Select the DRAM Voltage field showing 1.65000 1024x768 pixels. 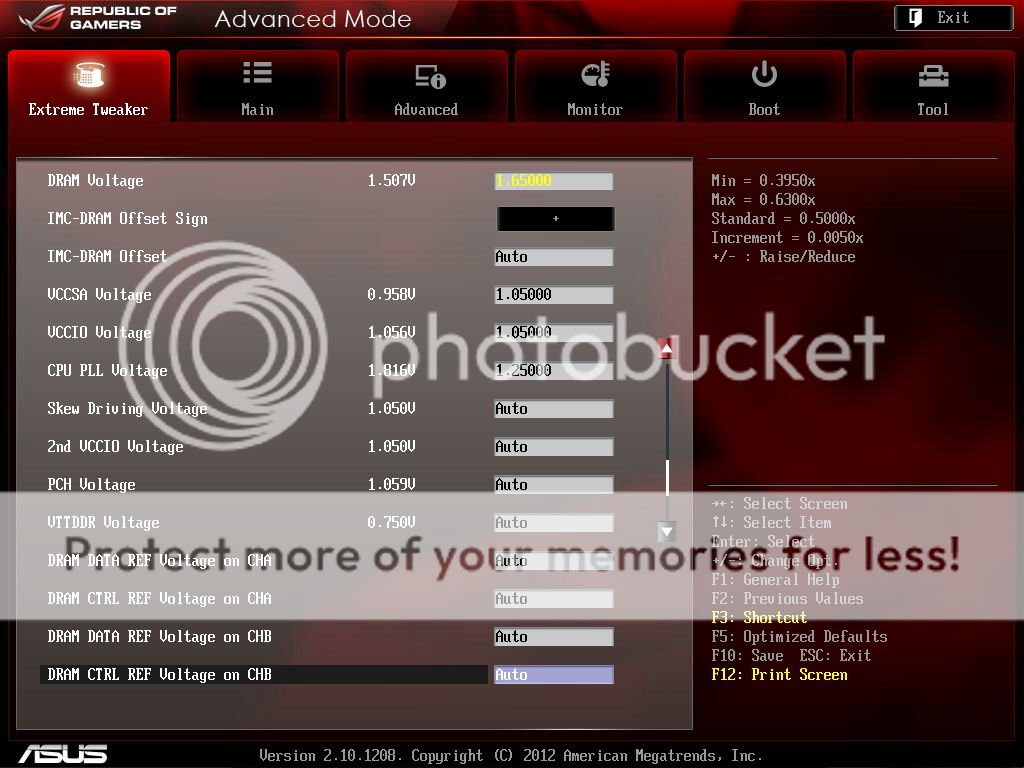[x=553, y=181]
